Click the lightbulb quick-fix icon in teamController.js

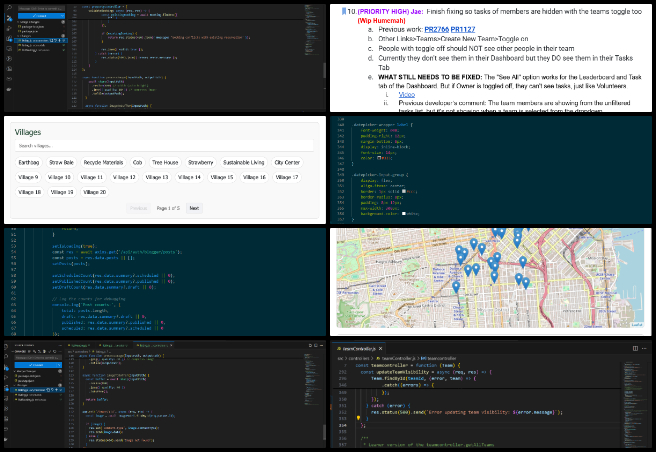tap(358, 418)
